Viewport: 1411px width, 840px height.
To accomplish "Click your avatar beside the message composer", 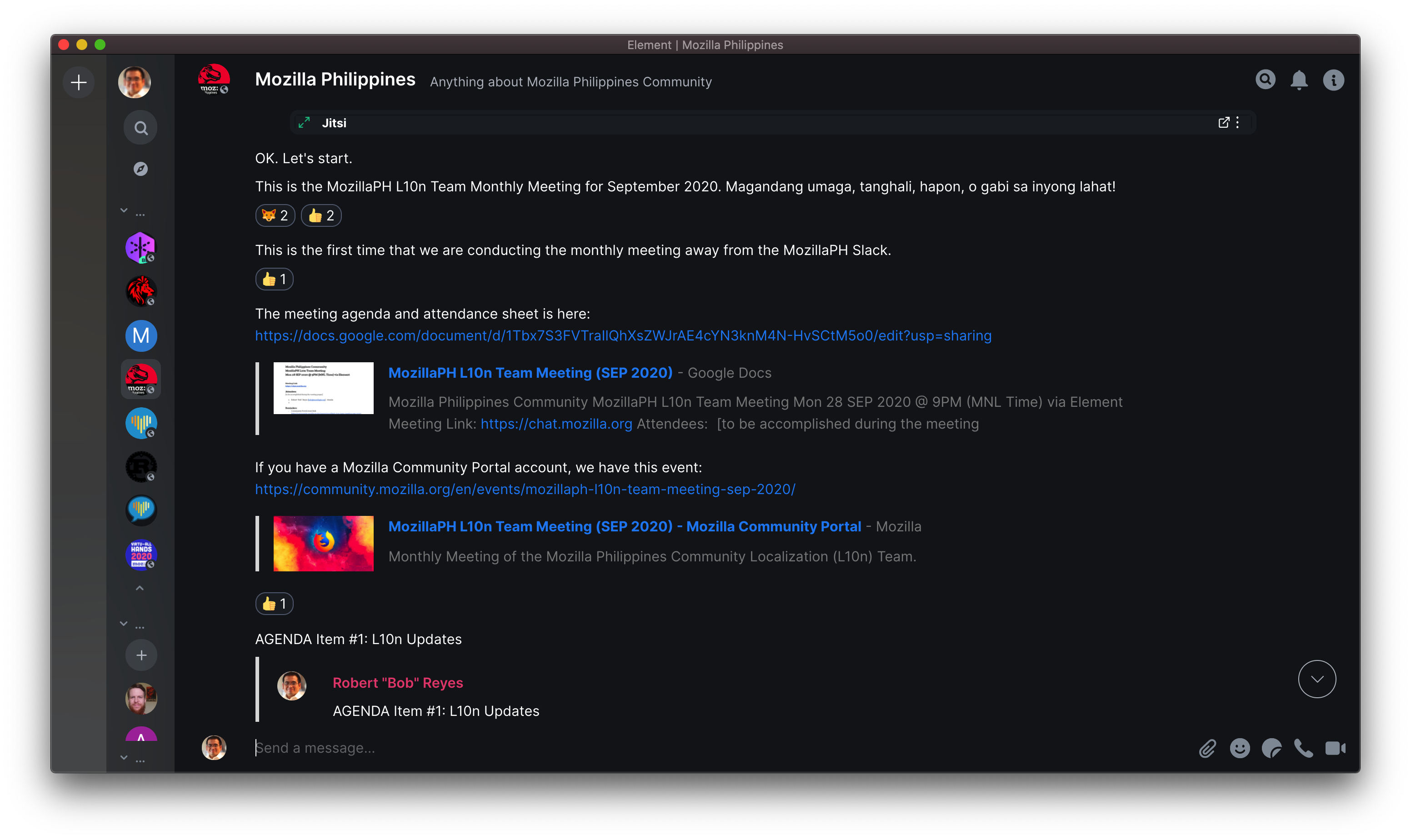I will click(214, 748).
